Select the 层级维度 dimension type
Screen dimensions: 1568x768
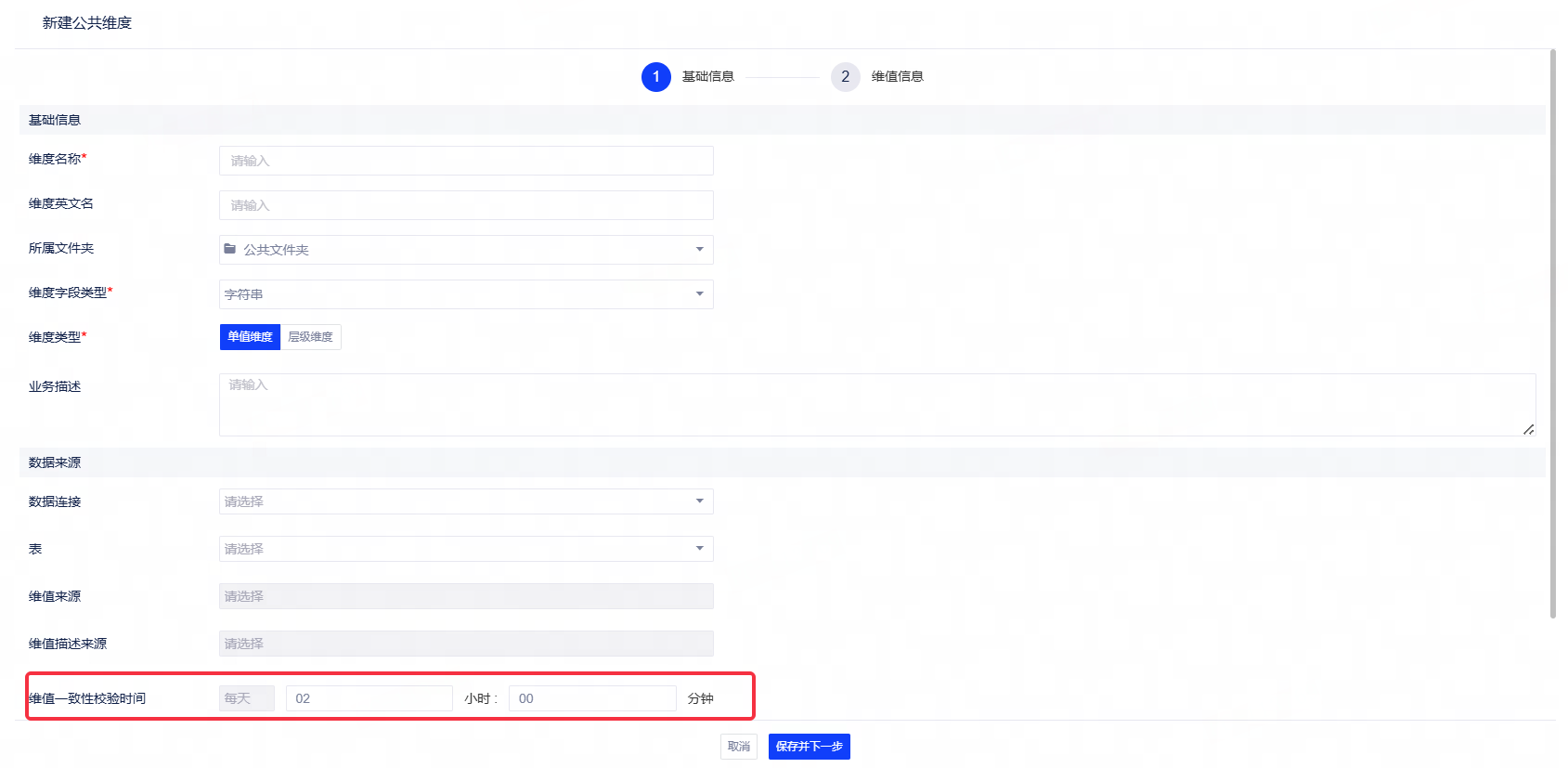click(x=310, y=337)
